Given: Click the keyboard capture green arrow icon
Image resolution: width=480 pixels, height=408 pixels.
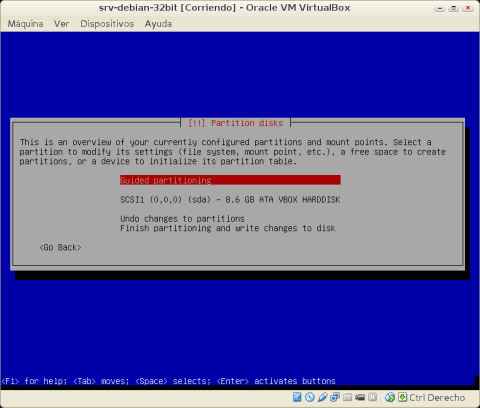Looking at the screenshot, I should click(x=402, y=397).
